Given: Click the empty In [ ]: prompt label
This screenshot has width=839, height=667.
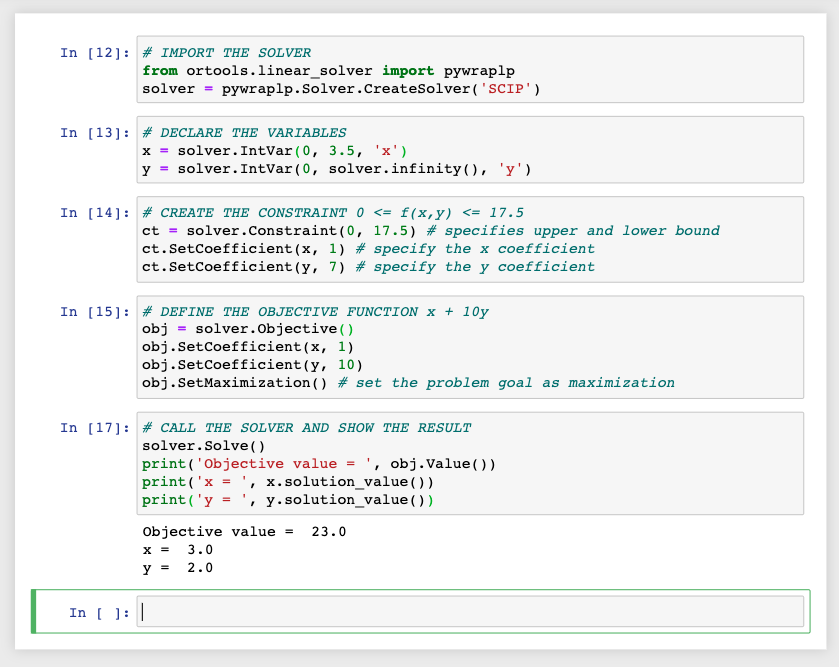Looking at the screenshot, I should (x=99, y=613).
